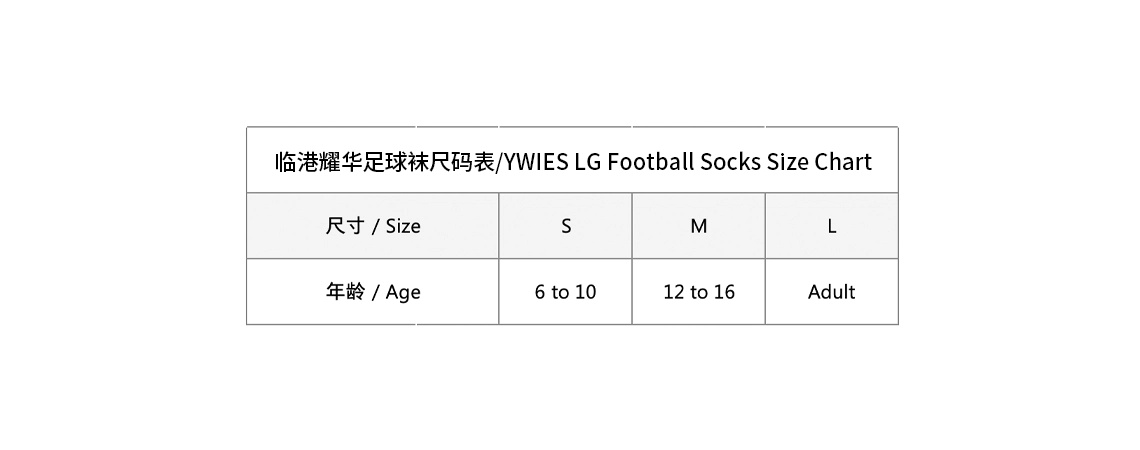Click the word Age in the row label

[x=403, y=293]
